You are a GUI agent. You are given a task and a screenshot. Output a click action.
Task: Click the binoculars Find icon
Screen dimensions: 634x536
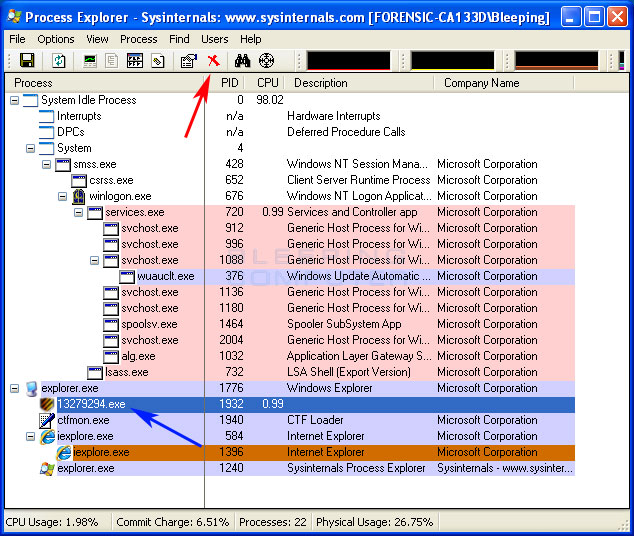(242, 61)
